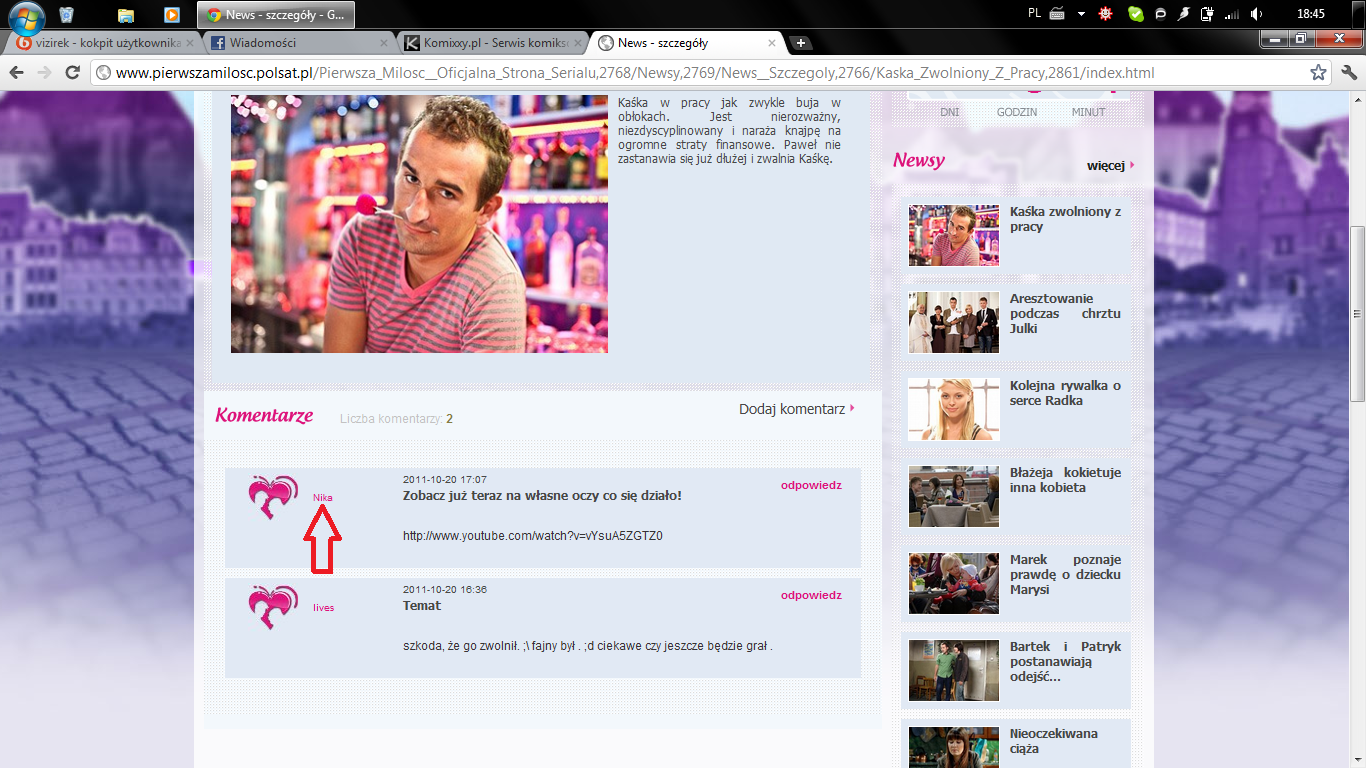Open the PL language input selector
Viewport: 1366px width, 768px height.
[1034, 14]
